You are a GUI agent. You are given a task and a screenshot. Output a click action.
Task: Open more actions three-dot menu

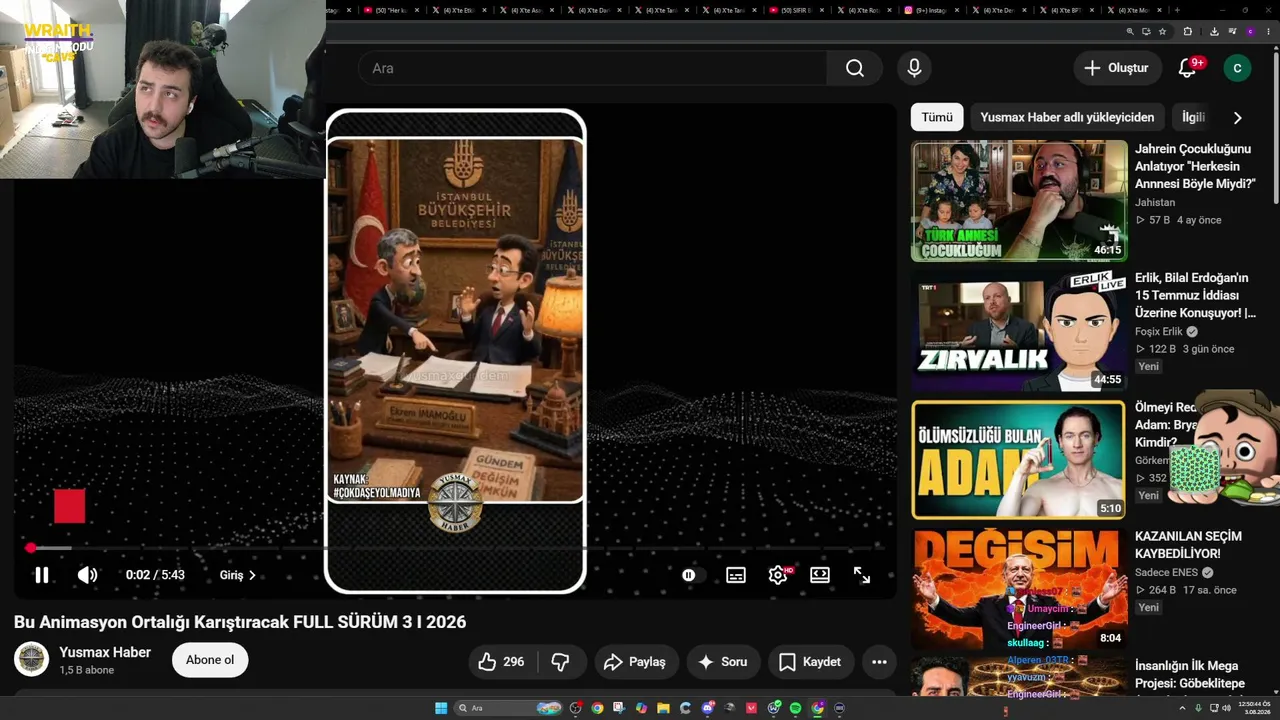[879, 662]
